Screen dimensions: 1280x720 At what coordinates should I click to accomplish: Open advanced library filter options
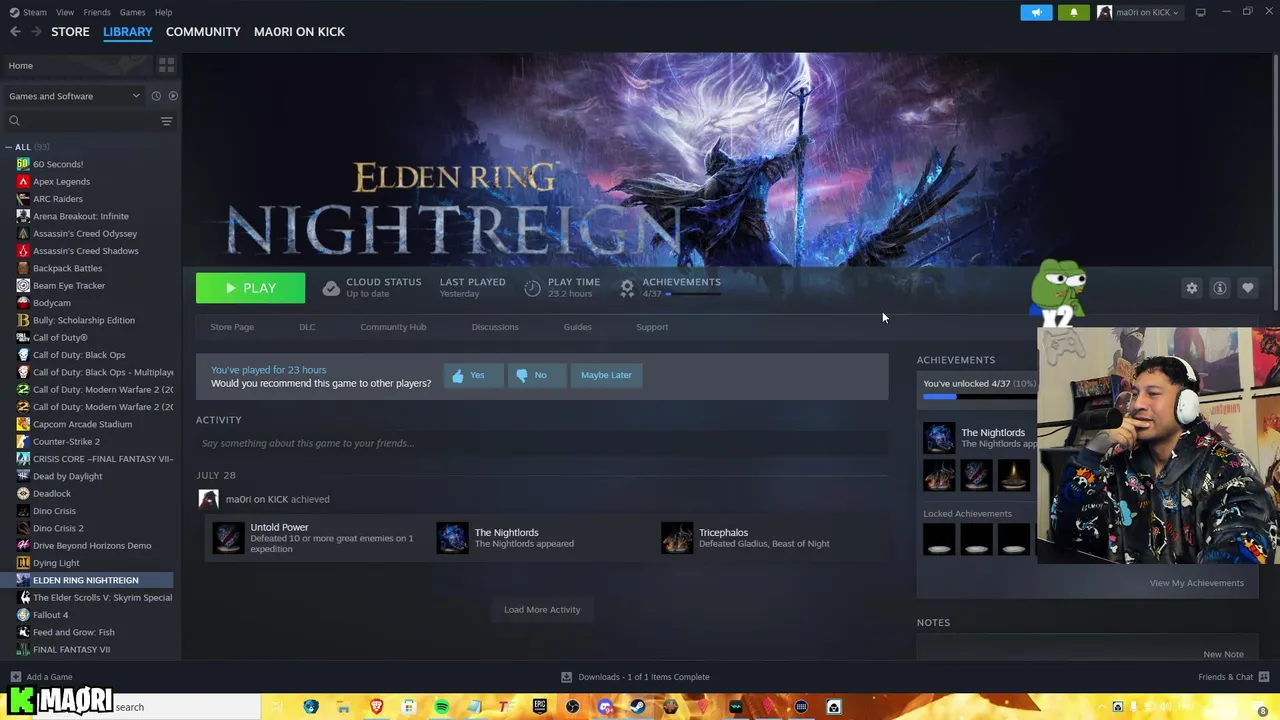[x=167, y=121]
